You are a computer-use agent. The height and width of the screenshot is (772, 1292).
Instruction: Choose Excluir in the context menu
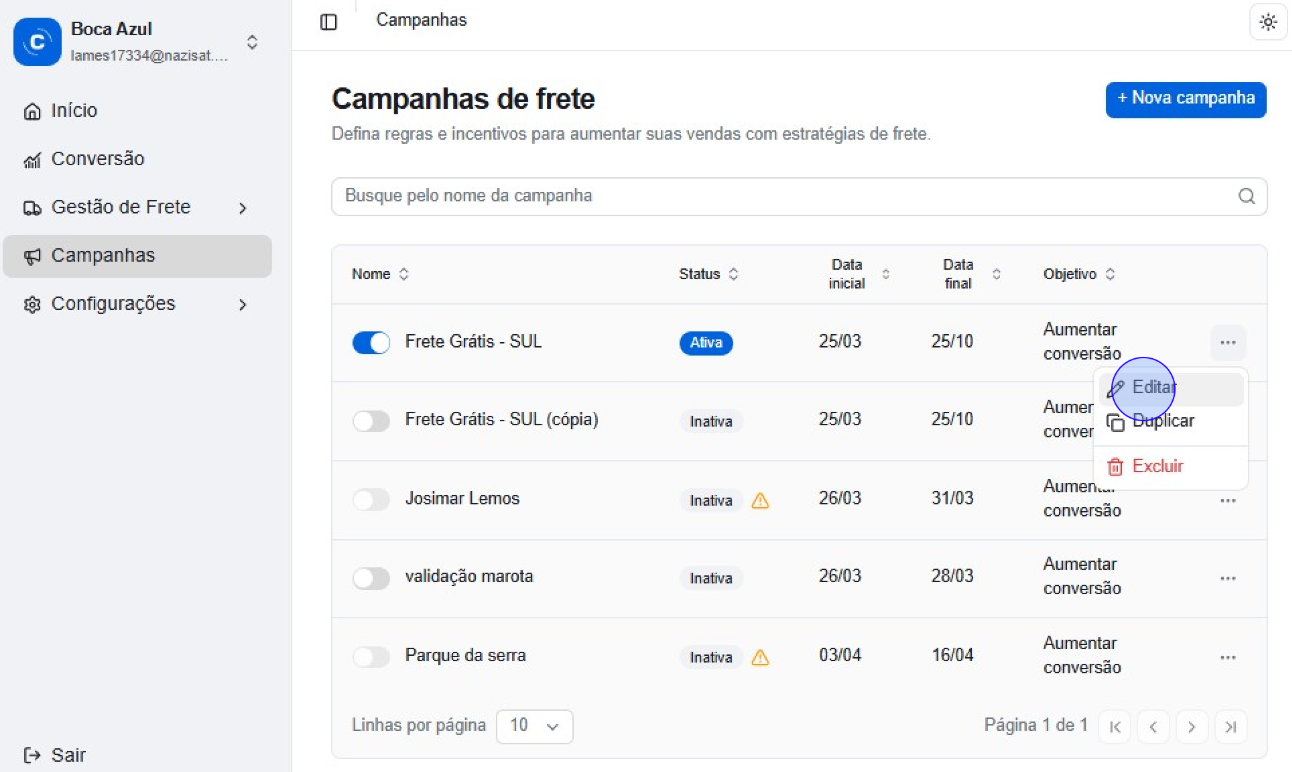pos(1157,466)
